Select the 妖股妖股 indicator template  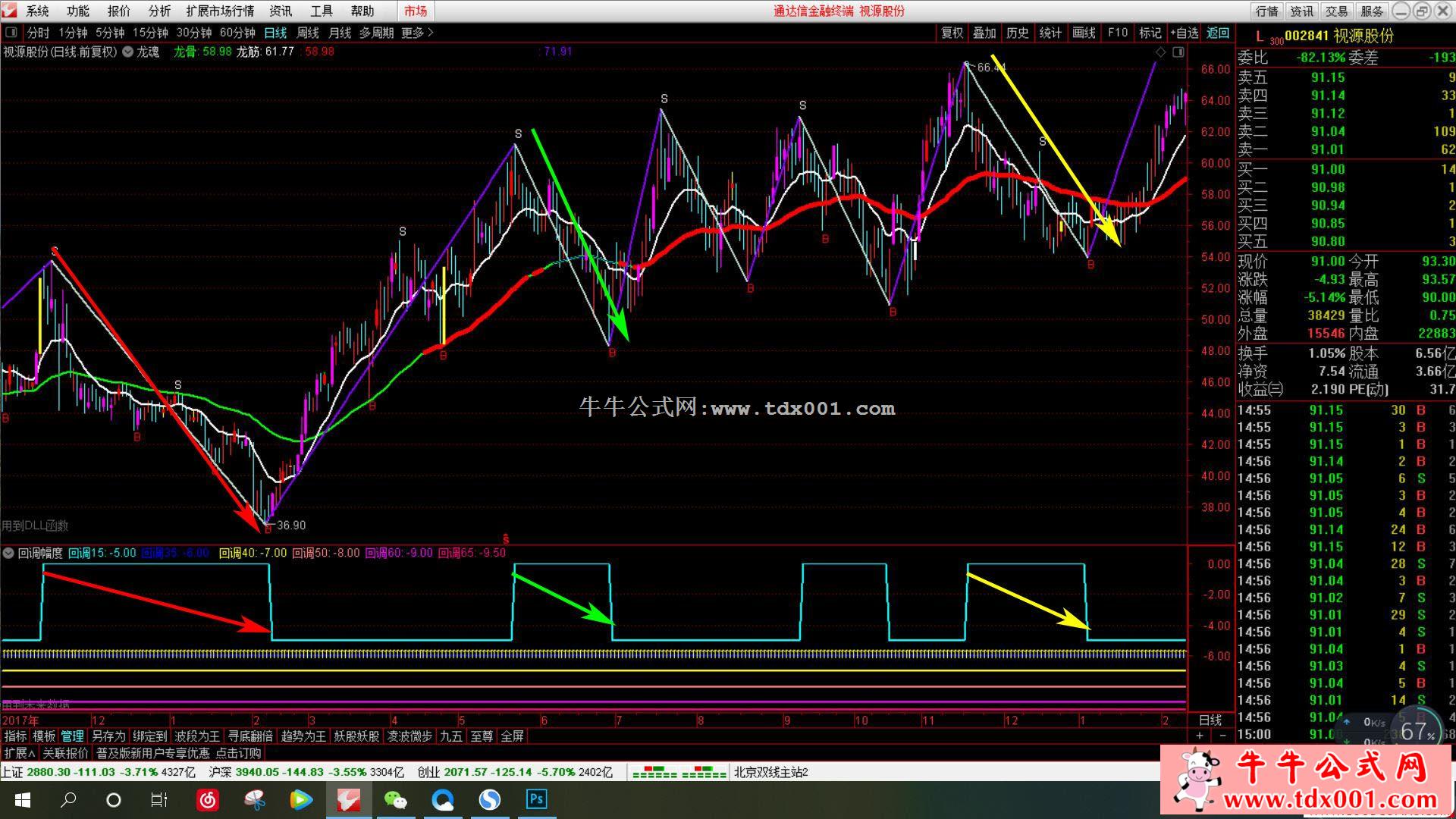pos(356,736)
